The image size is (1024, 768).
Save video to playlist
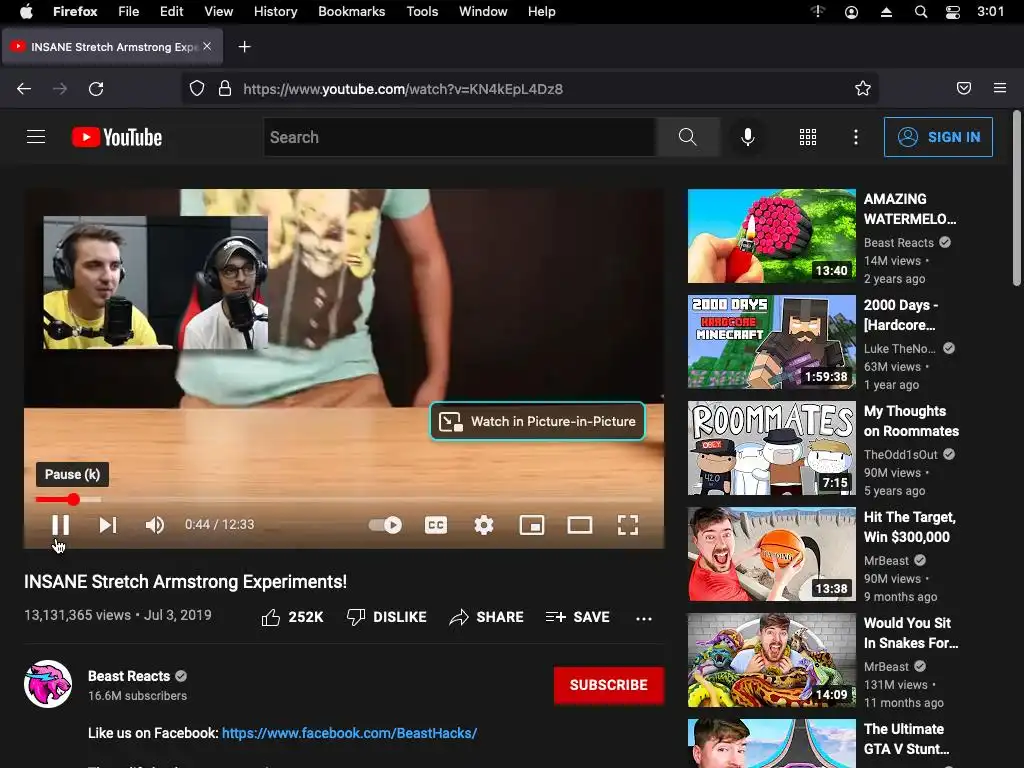577,617
